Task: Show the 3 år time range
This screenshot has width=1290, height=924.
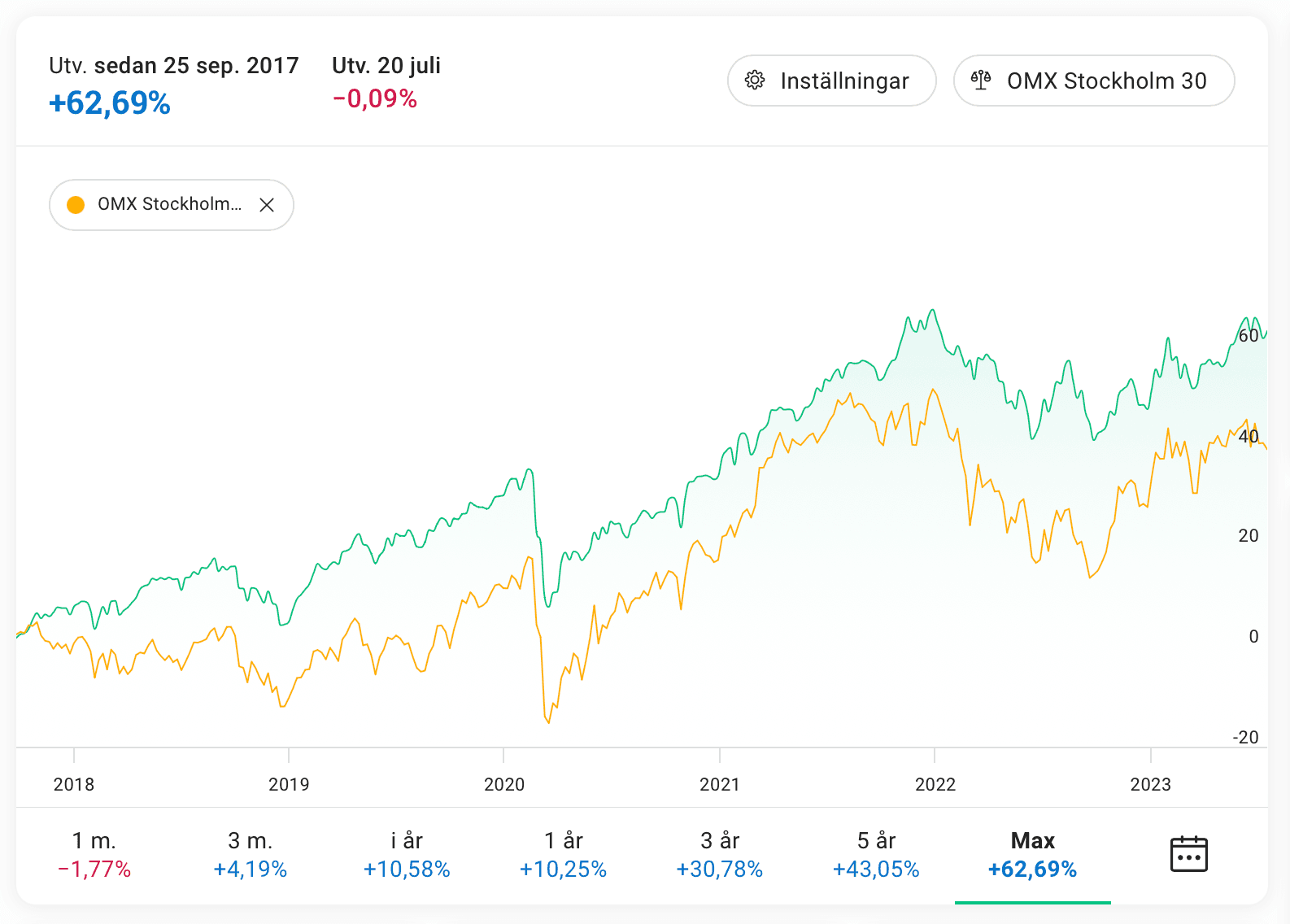Action: (x=720, y=854)
